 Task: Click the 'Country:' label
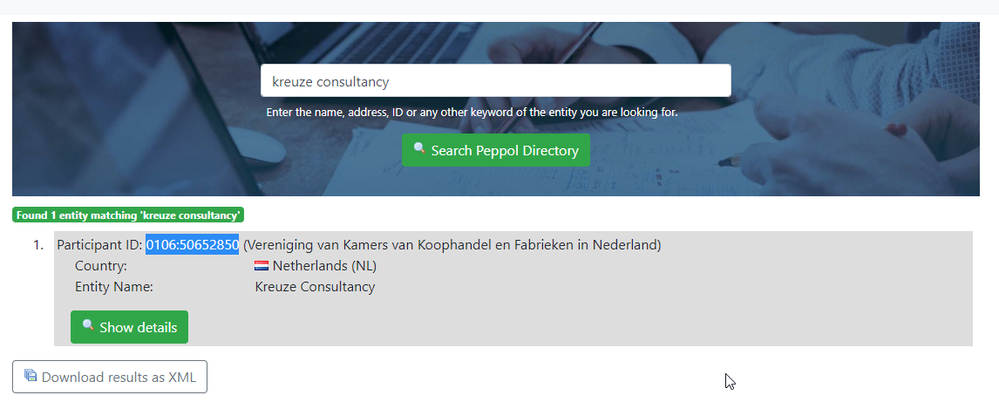click(x=101, y=266)
